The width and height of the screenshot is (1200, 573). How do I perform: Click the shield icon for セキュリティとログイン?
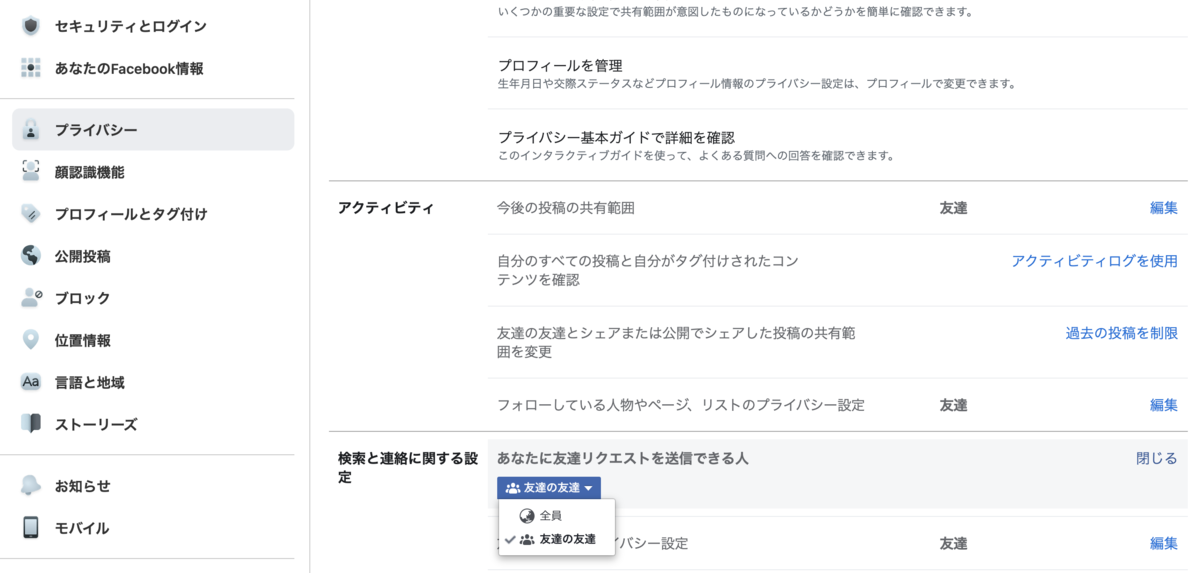click(x=31, y=26)
